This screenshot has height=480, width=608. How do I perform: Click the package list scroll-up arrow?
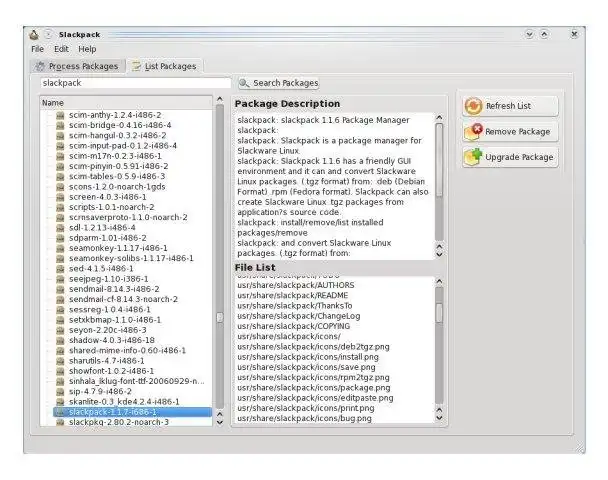pyautogui.click(x=220, y=99)
